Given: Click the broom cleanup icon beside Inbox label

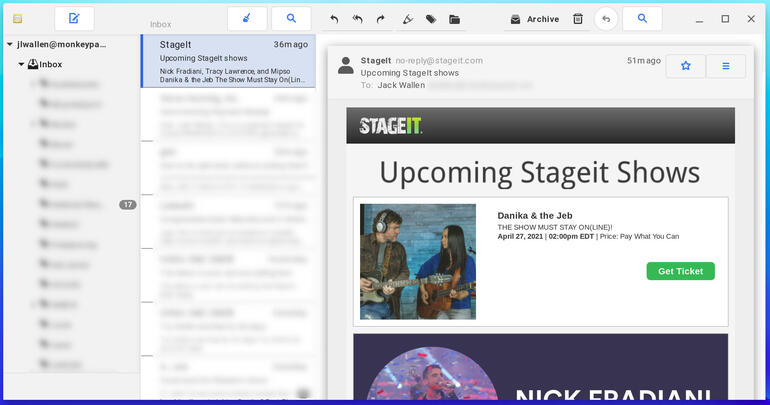Looking at the screenshot, I should pos(247,19).
